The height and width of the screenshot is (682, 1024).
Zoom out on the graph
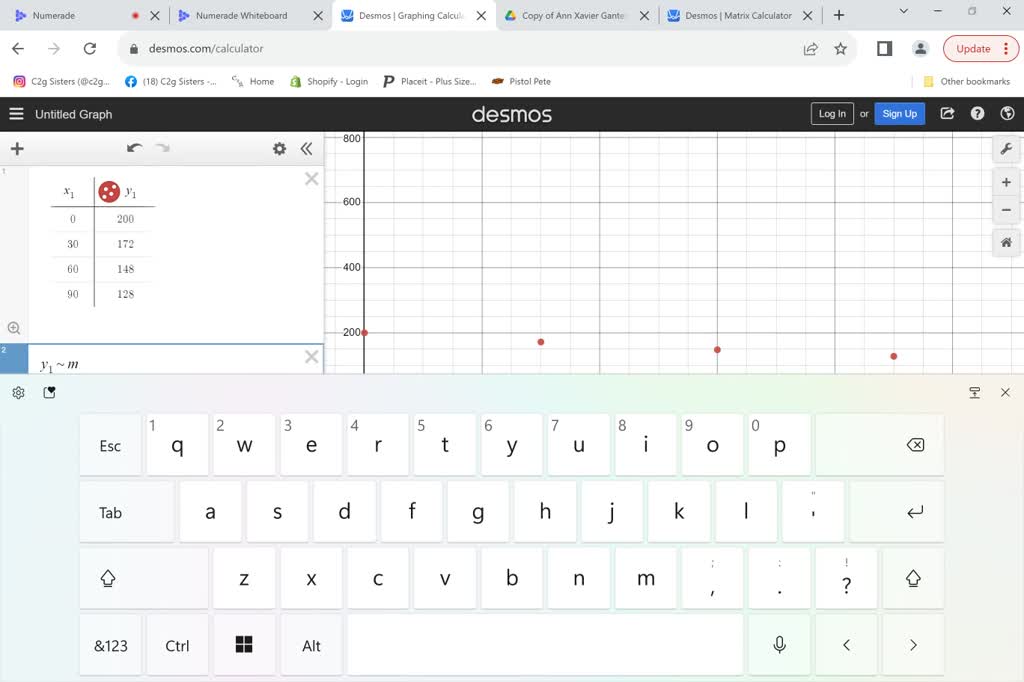pyautogui.click(x=1006, y=210)
